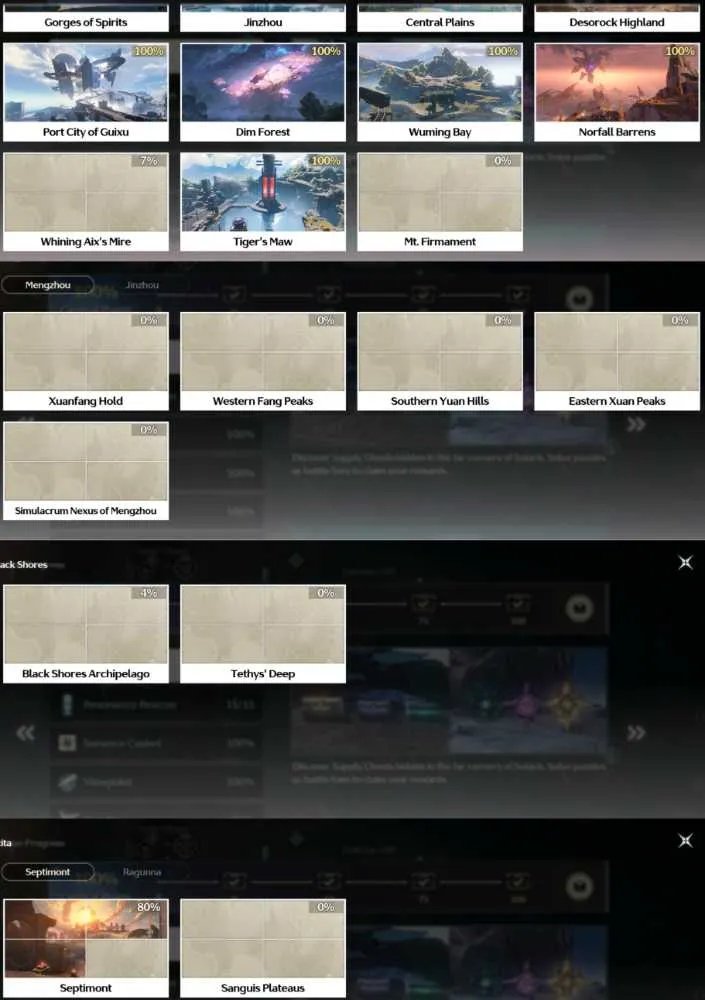Screen dimensions: 705x1000
Task: Click the 0% badge on Tethys' Deep
Action: 325,593
